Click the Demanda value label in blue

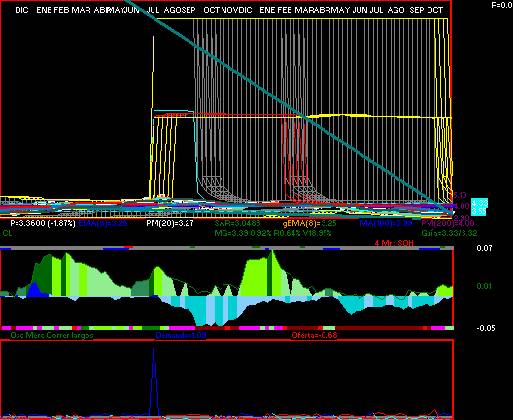click(x=181, y=335)
